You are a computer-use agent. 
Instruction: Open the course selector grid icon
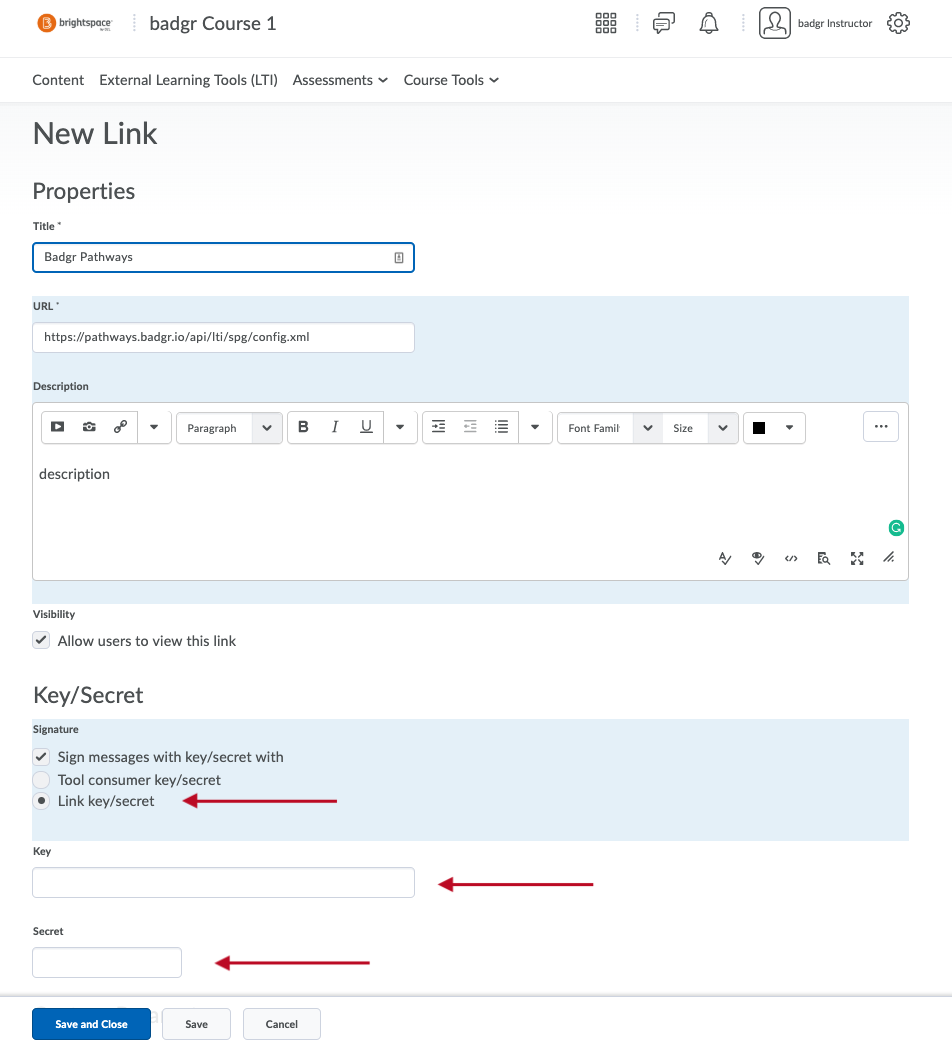[605, 23]
